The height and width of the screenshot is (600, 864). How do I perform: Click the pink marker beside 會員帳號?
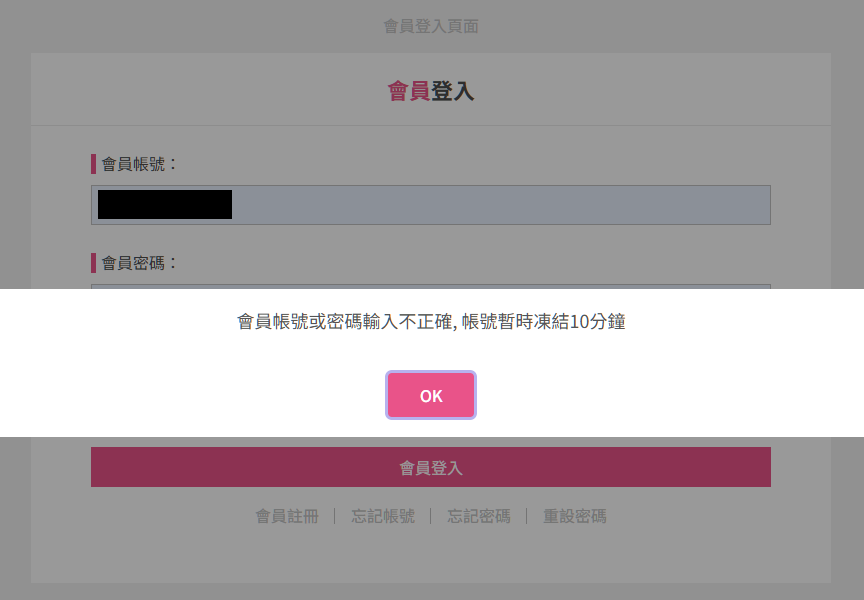pyautogui.click(x=93, y=164)
